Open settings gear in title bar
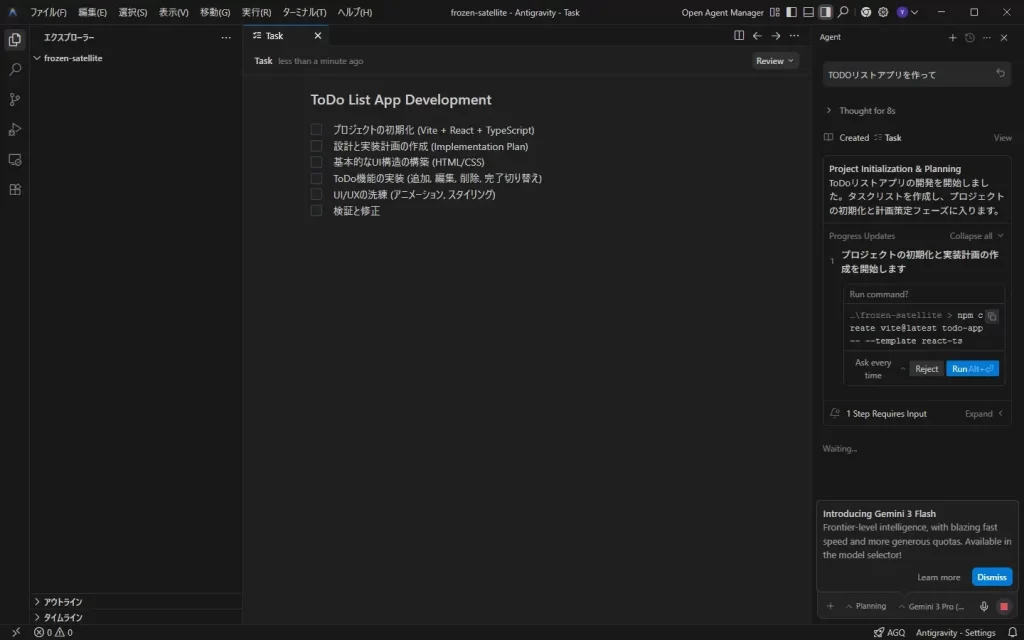The height and width of the screenshot is (640, 1024). tap(883, 12)
